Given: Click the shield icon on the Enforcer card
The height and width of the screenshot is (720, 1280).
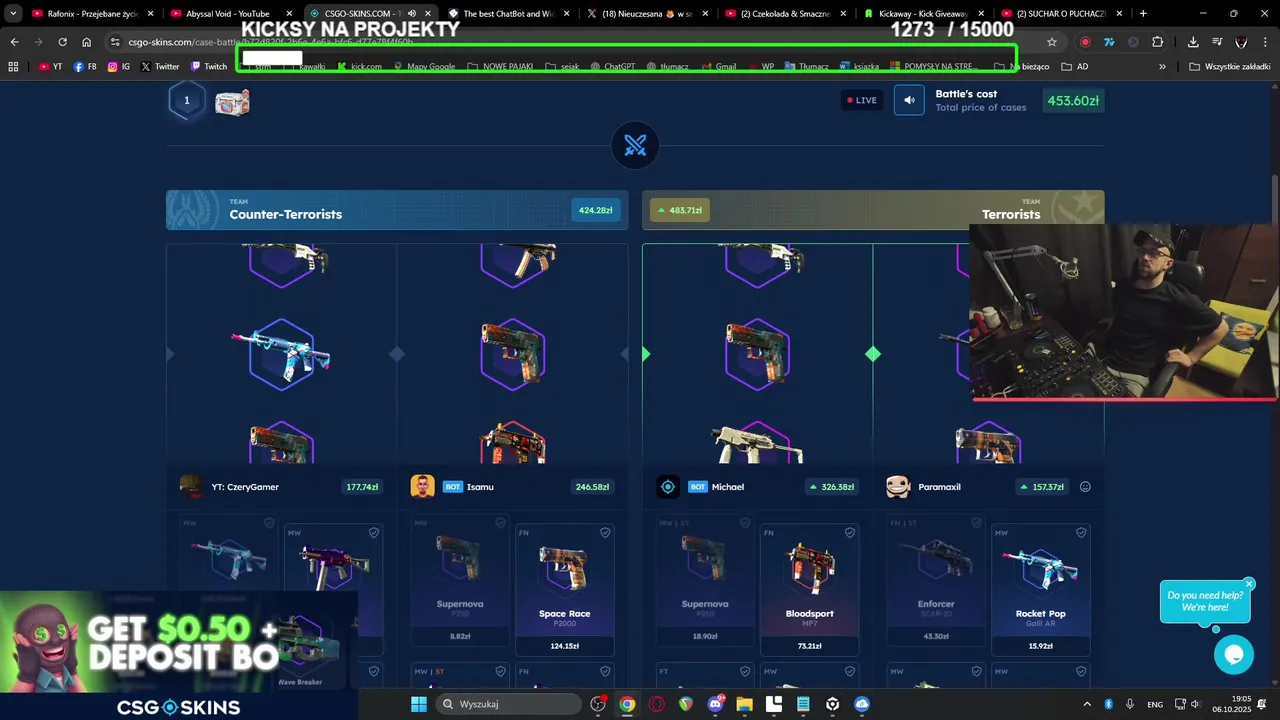Looking at the screenshot, I should coord(975,523).
